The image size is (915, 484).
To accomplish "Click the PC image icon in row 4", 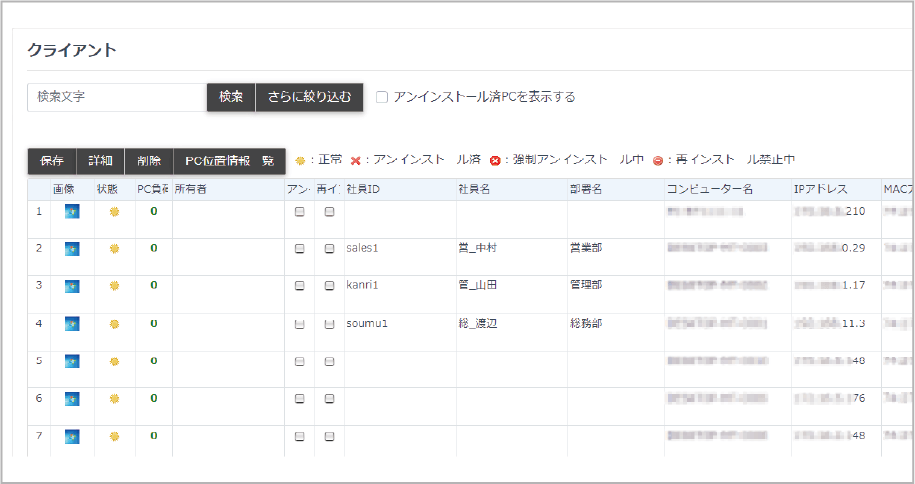I will pyautogui.click(x=72, y=324).
